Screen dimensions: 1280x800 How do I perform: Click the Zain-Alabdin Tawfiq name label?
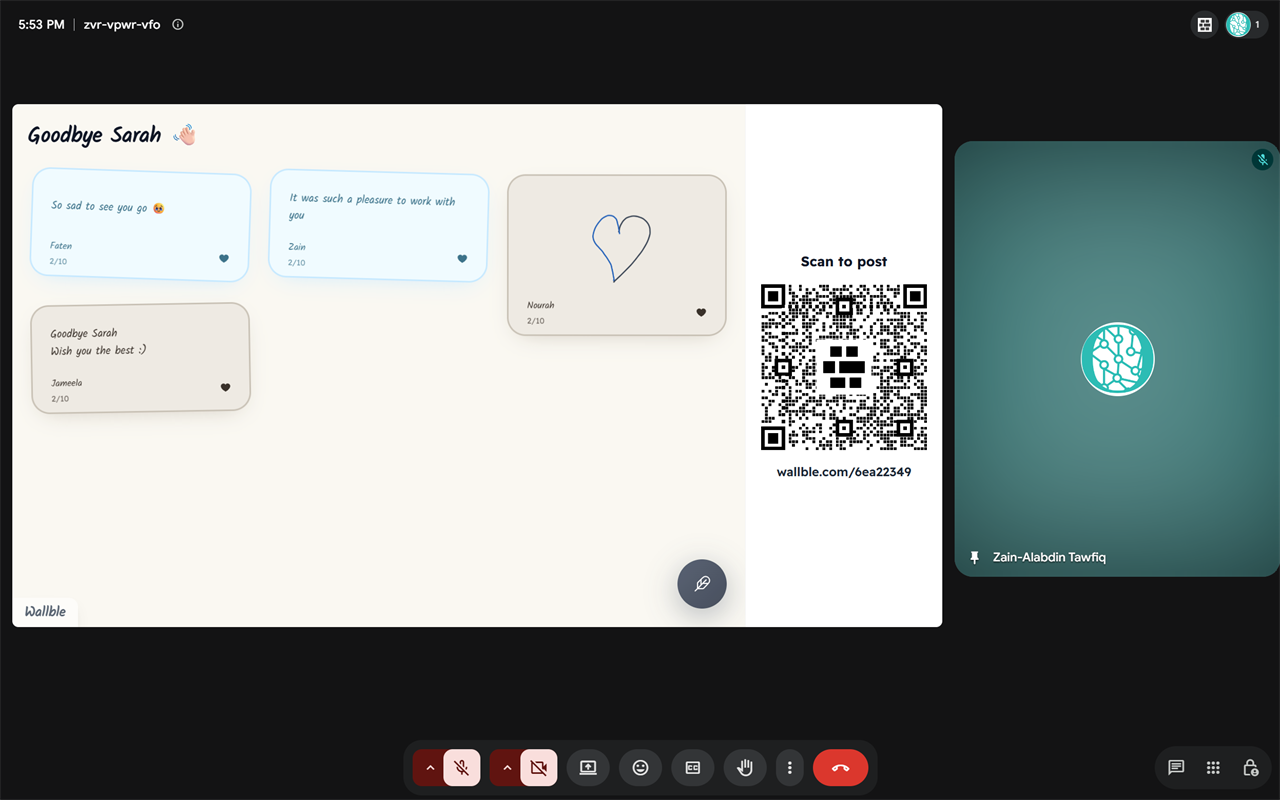click(1049, 558)
